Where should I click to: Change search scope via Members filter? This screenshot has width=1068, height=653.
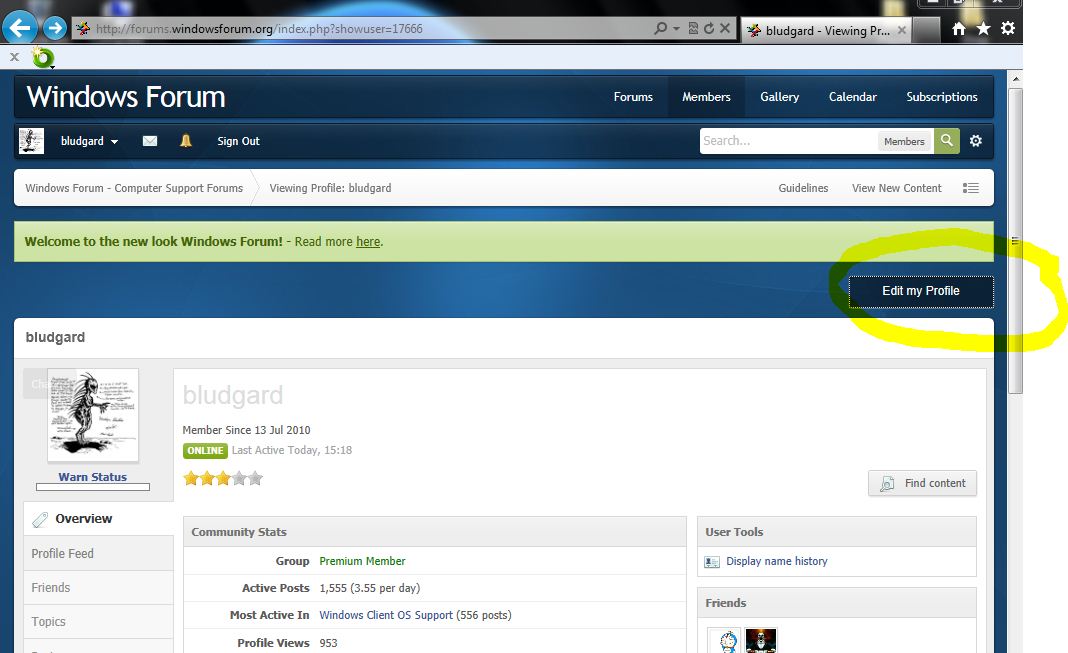coord(905,142)
